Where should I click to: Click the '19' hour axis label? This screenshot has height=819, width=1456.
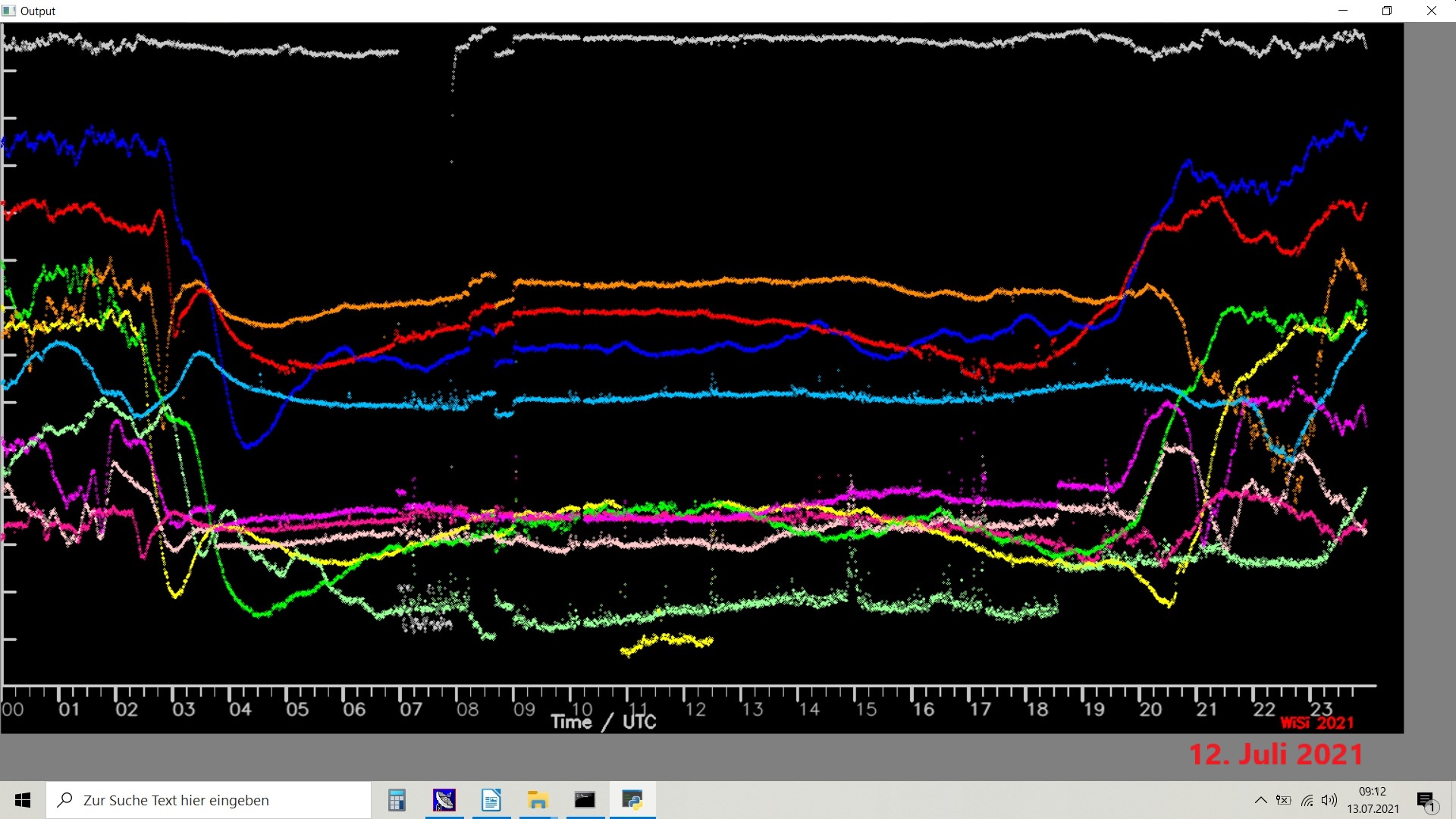(1094, 710)
